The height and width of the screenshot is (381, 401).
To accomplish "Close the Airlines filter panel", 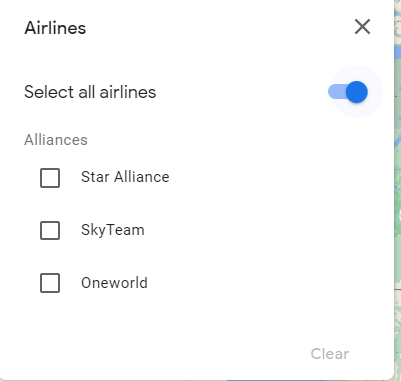I will click(x=362, y=27).
